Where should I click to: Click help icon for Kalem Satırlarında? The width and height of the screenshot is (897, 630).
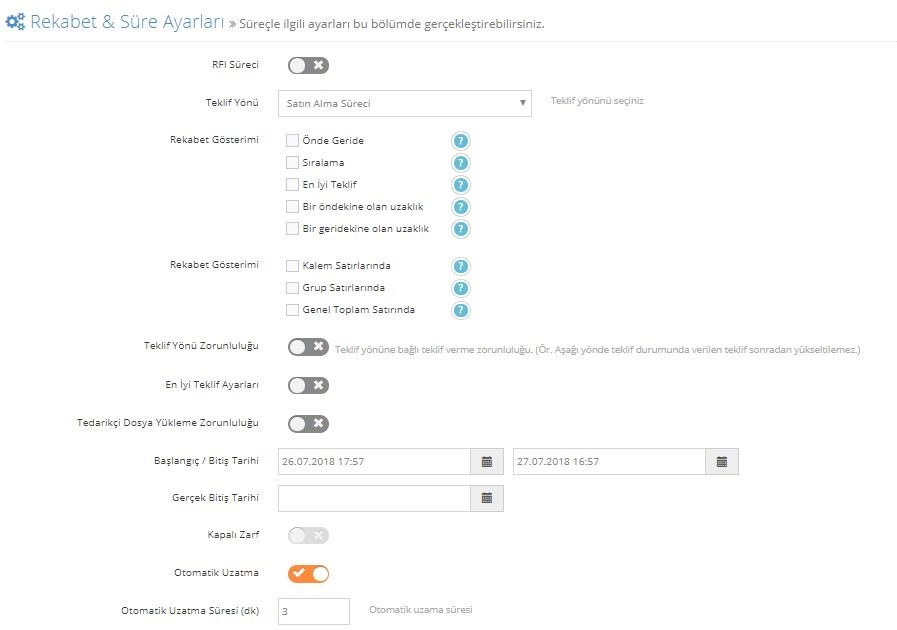pyautogui.click(x=461, y=266)
